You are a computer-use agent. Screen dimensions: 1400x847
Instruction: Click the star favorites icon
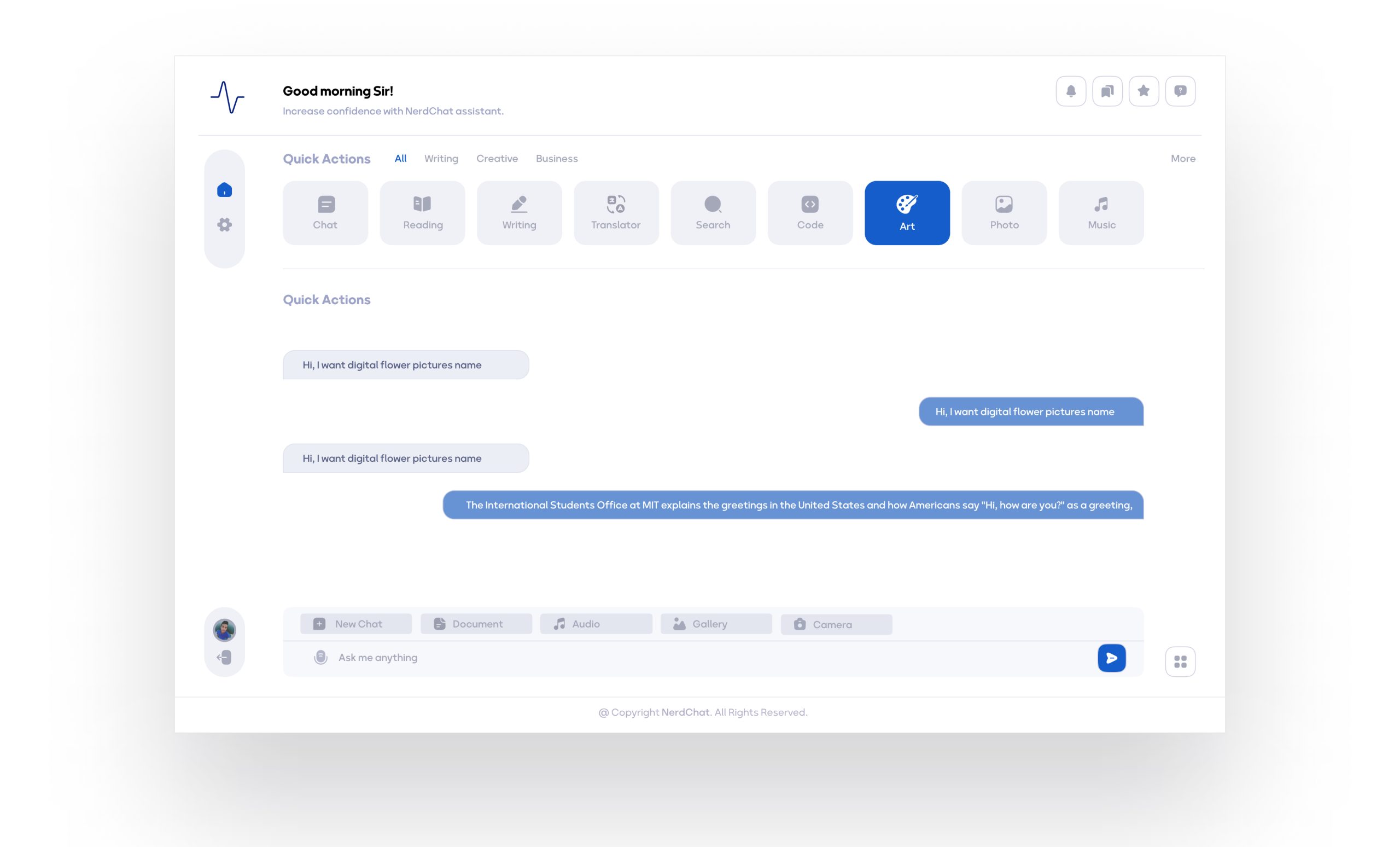click(x=1143, y=91)
